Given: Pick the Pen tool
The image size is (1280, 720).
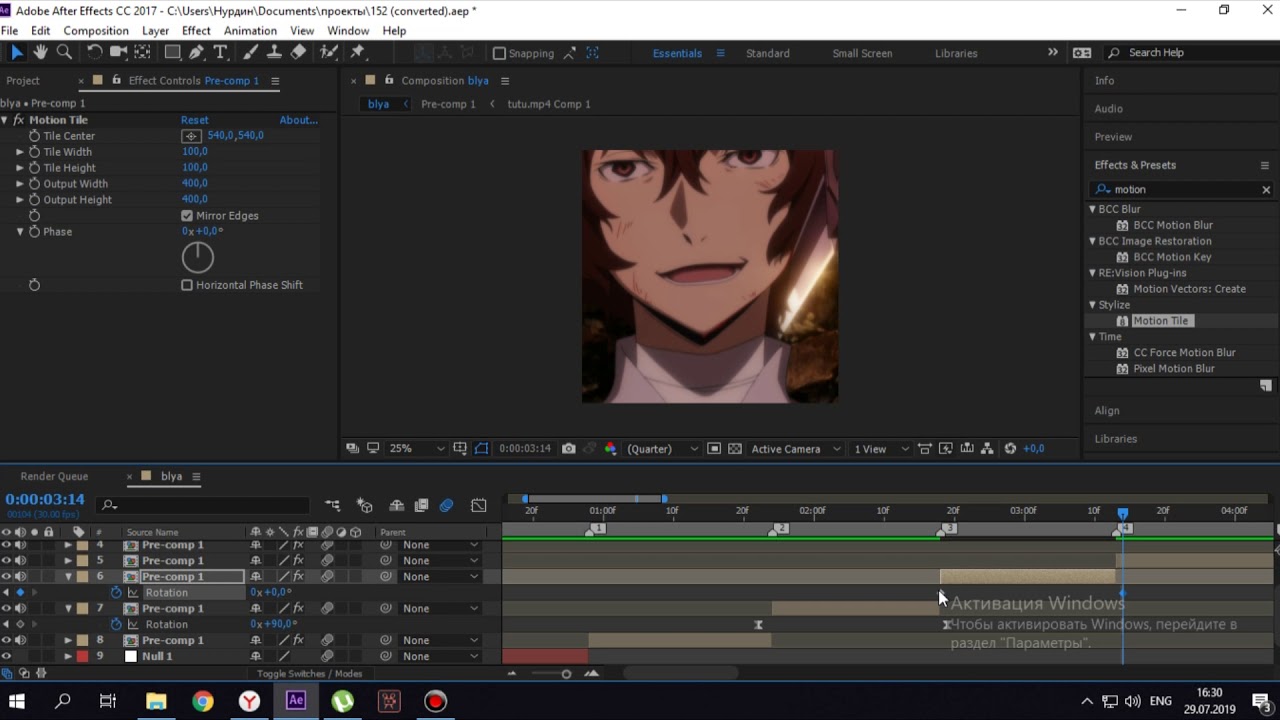Looking at the screenshot, I should [197, 53].
